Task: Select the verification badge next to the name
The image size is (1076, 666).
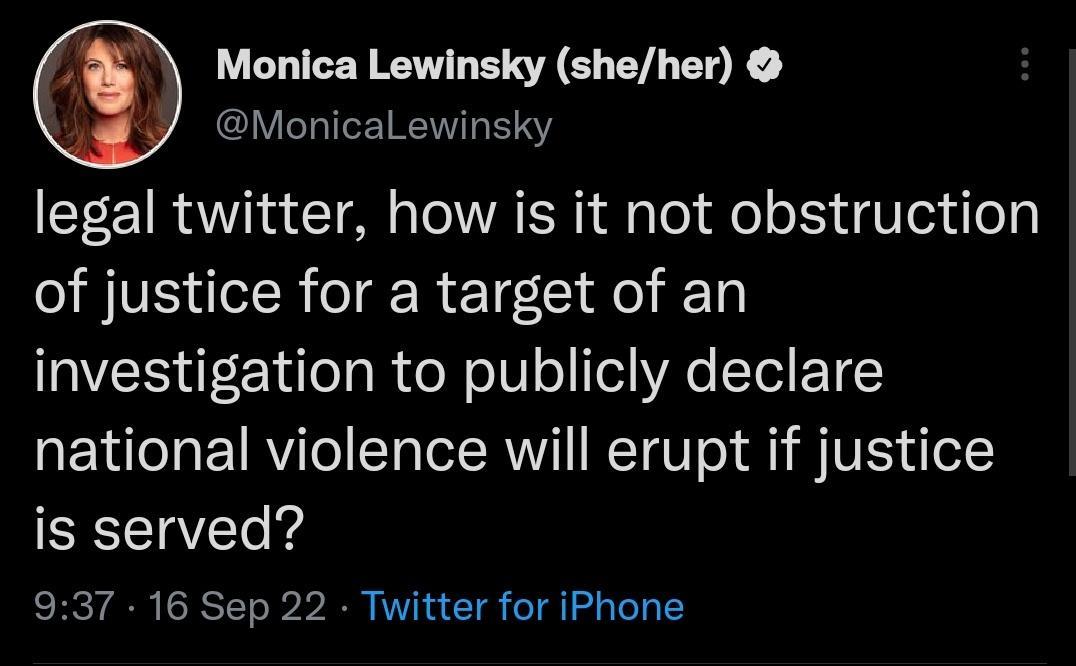Action: coord(765,65)
